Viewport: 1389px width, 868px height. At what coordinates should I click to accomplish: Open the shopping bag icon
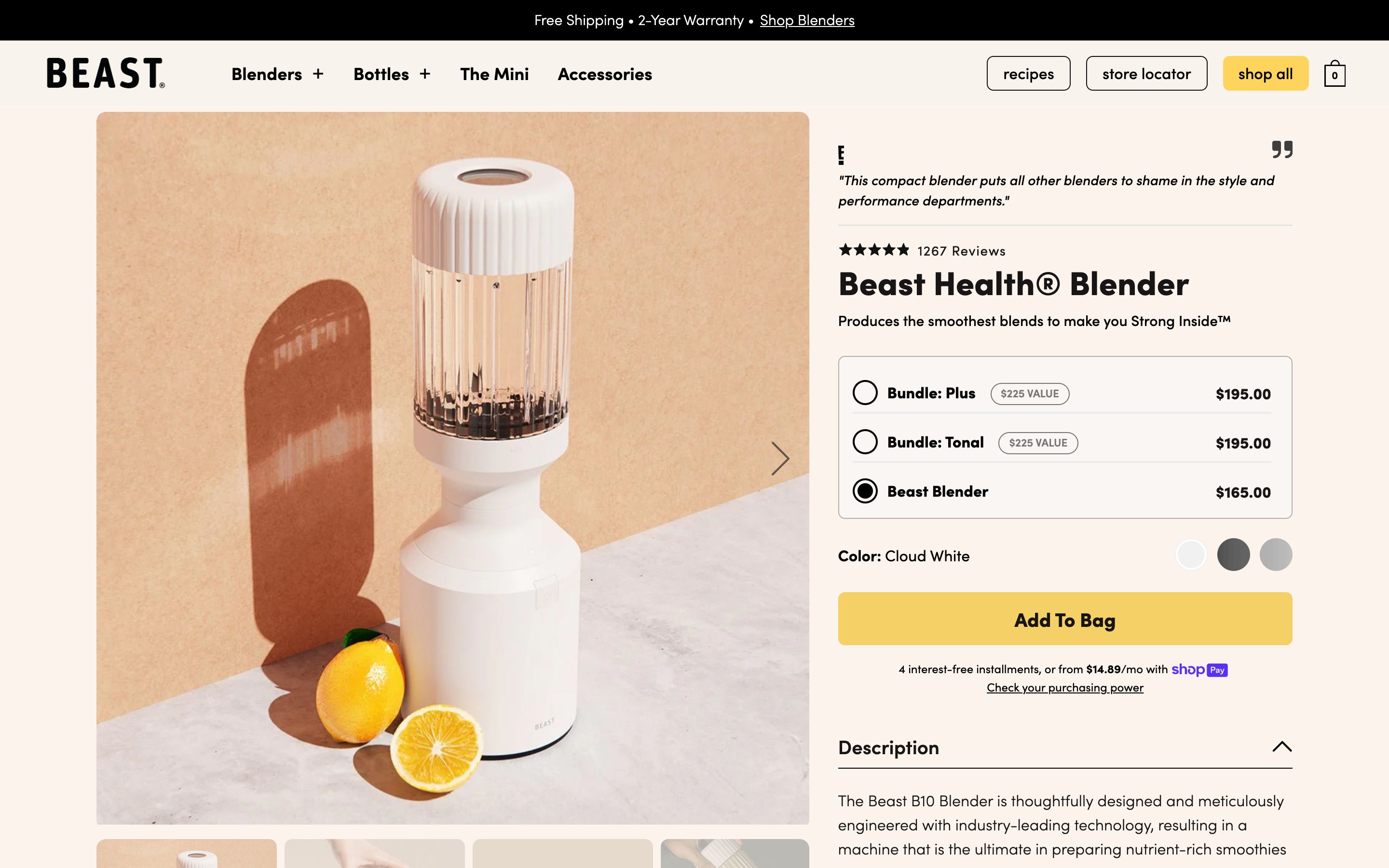coord(1334,73)
